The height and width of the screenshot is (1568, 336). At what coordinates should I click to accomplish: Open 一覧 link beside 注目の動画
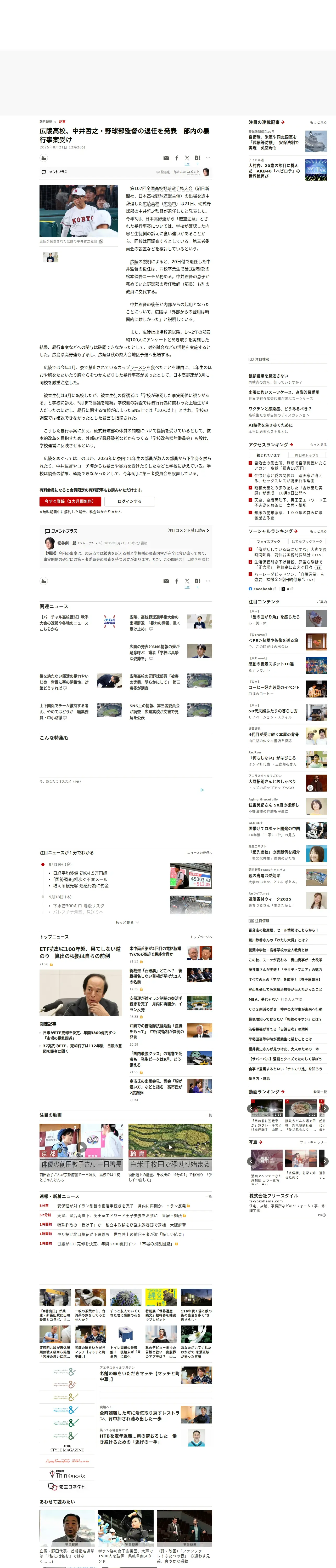tap(209, 1115)
